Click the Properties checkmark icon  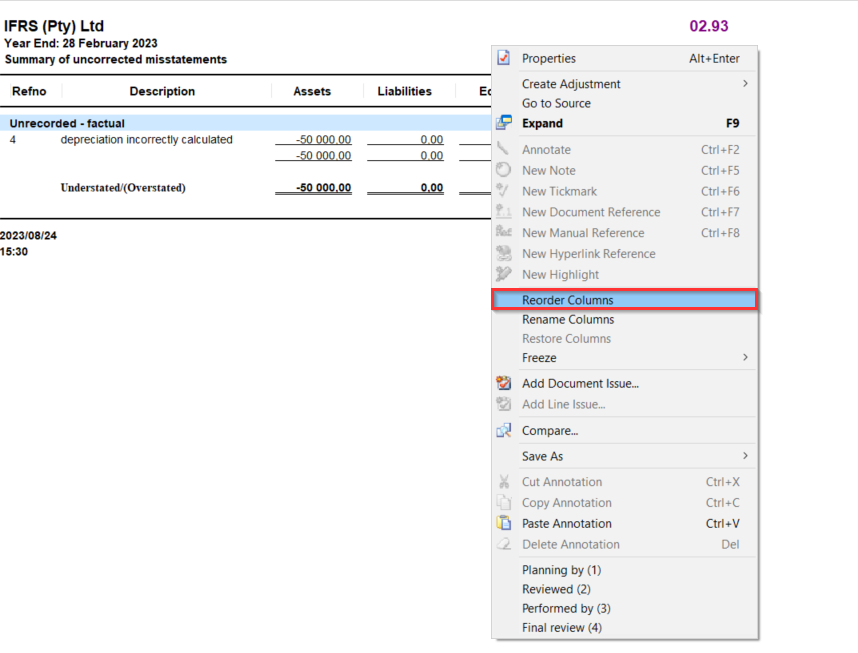click(x=504, y=59)
